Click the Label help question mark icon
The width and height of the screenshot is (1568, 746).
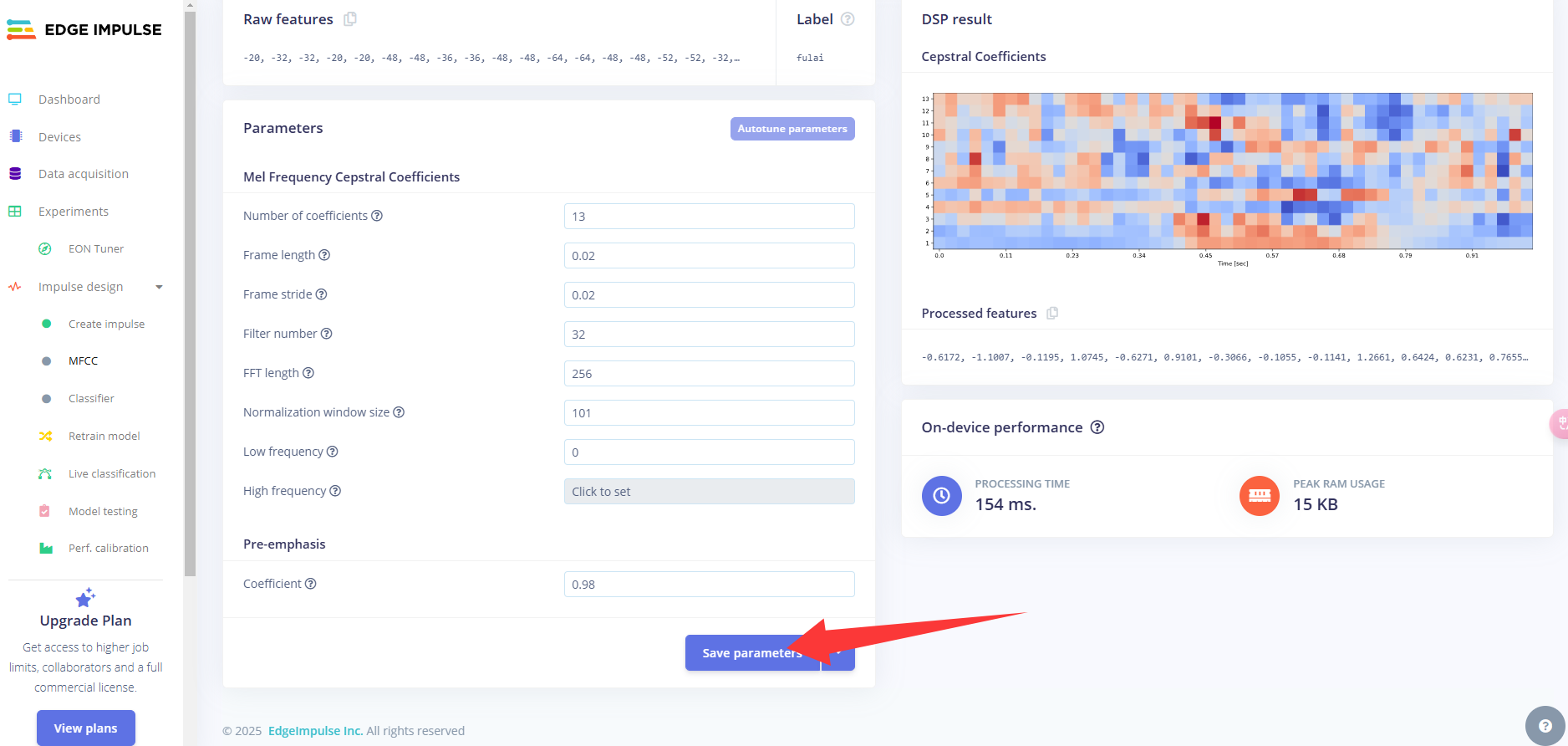click(848, 19)
